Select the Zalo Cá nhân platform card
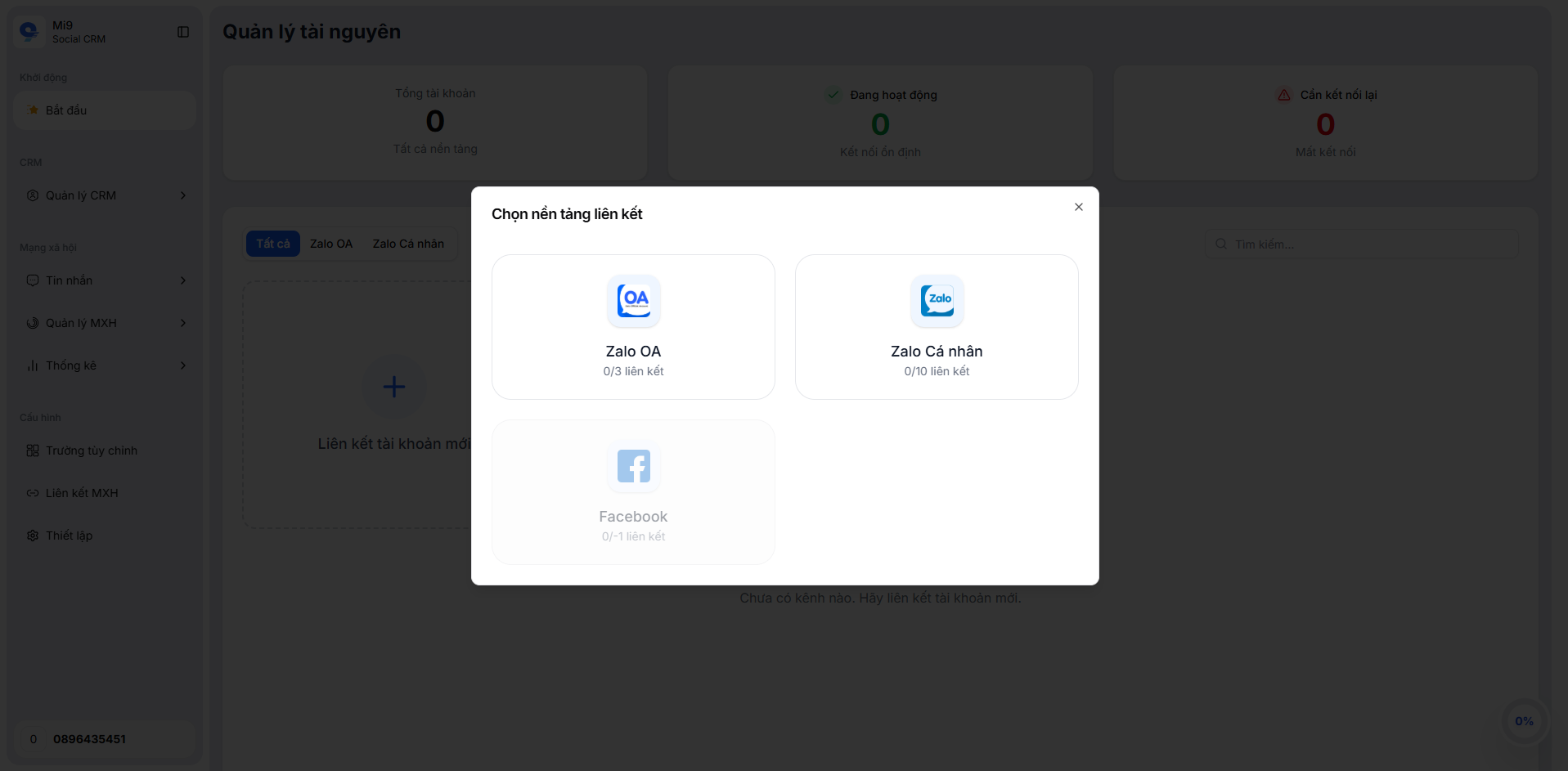1568x771 pixels. pos(936,326)
